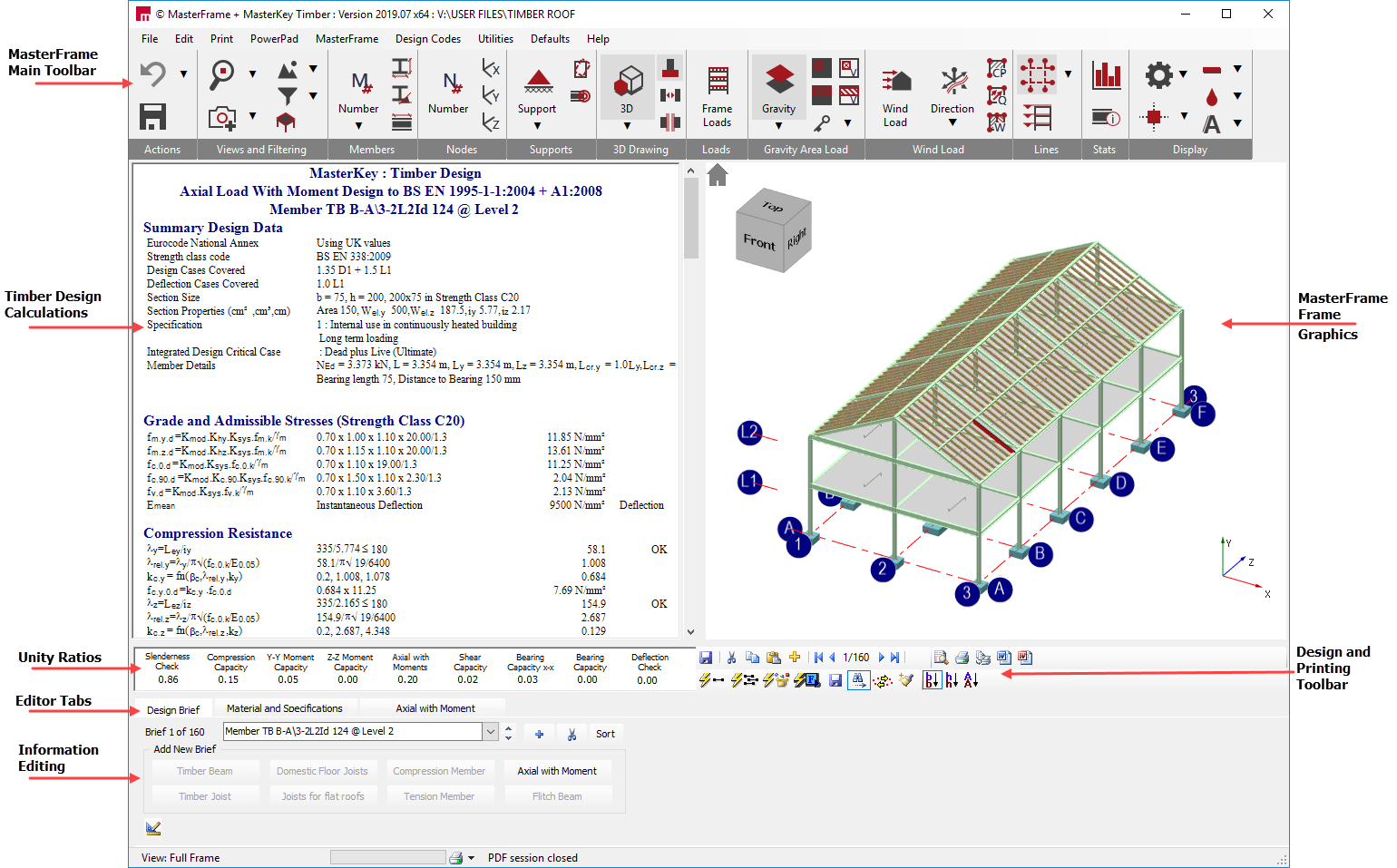This screenshot has width=1397, height=868.
Task: Click the Front face of the view cube
Action: point(759,242)
